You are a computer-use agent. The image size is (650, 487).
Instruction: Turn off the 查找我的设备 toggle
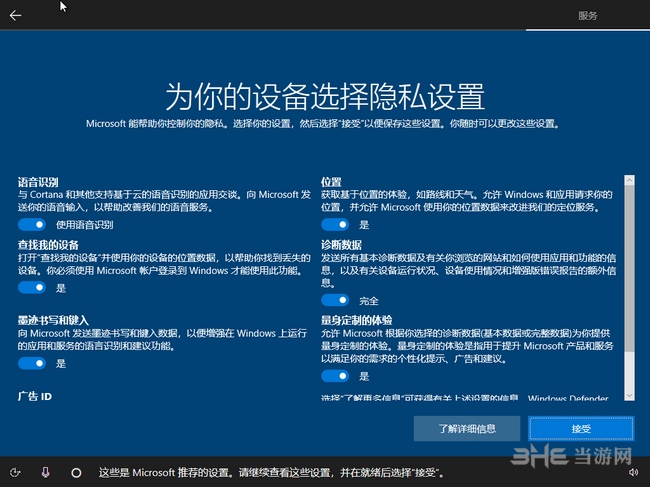coord(32,288)
